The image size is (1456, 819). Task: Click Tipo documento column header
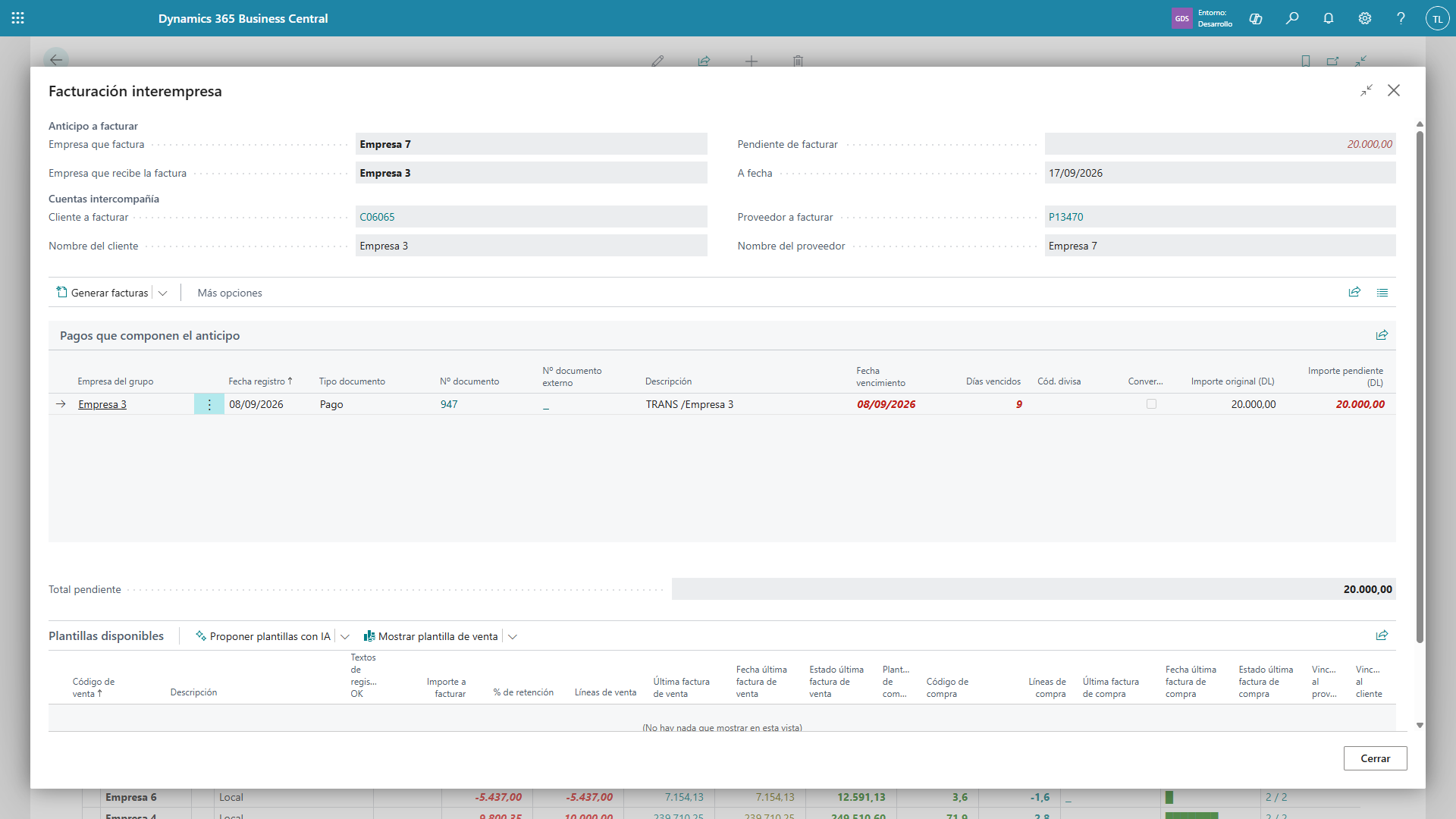pos(352,381)
